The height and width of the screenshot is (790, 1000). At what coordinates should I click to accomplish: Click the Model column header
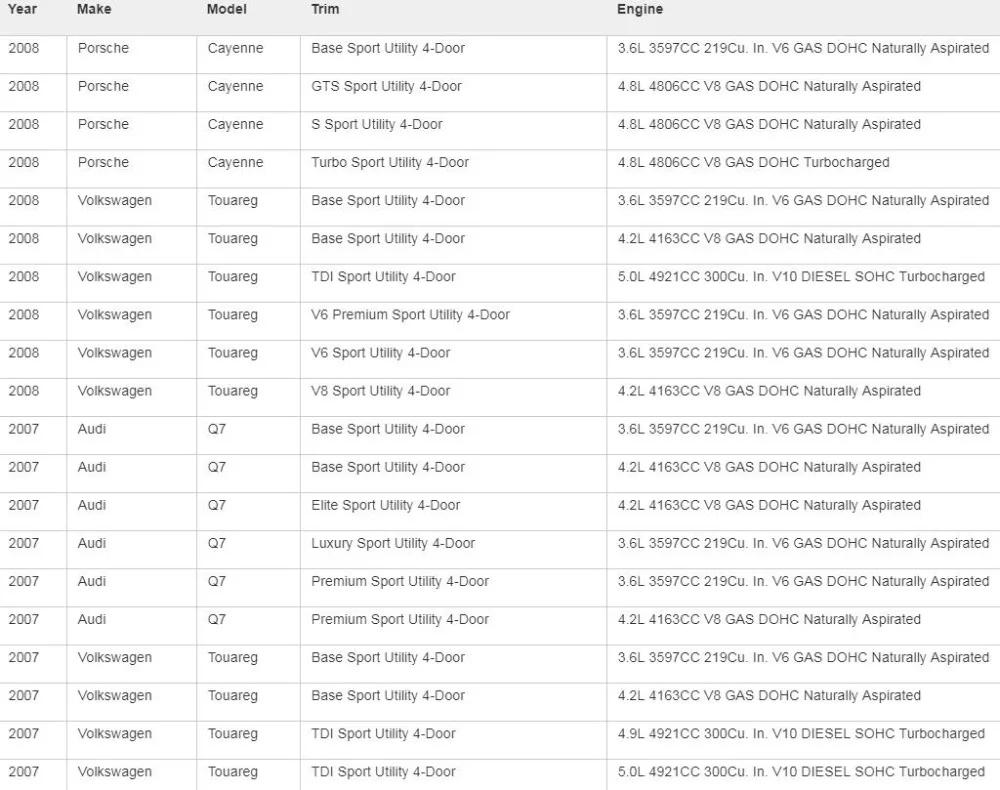[x=226, y=10]
